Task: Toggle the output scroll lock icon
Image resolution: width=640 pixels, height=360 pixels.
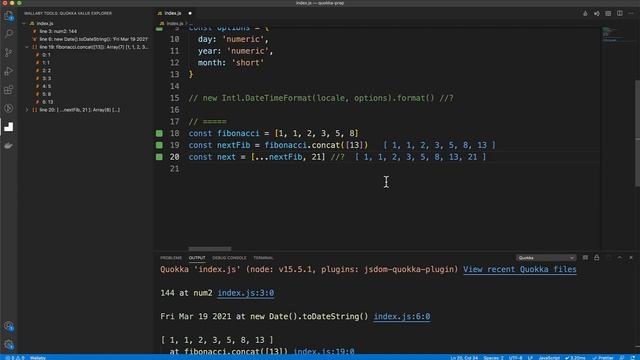Action: click(x=596, y=258)
